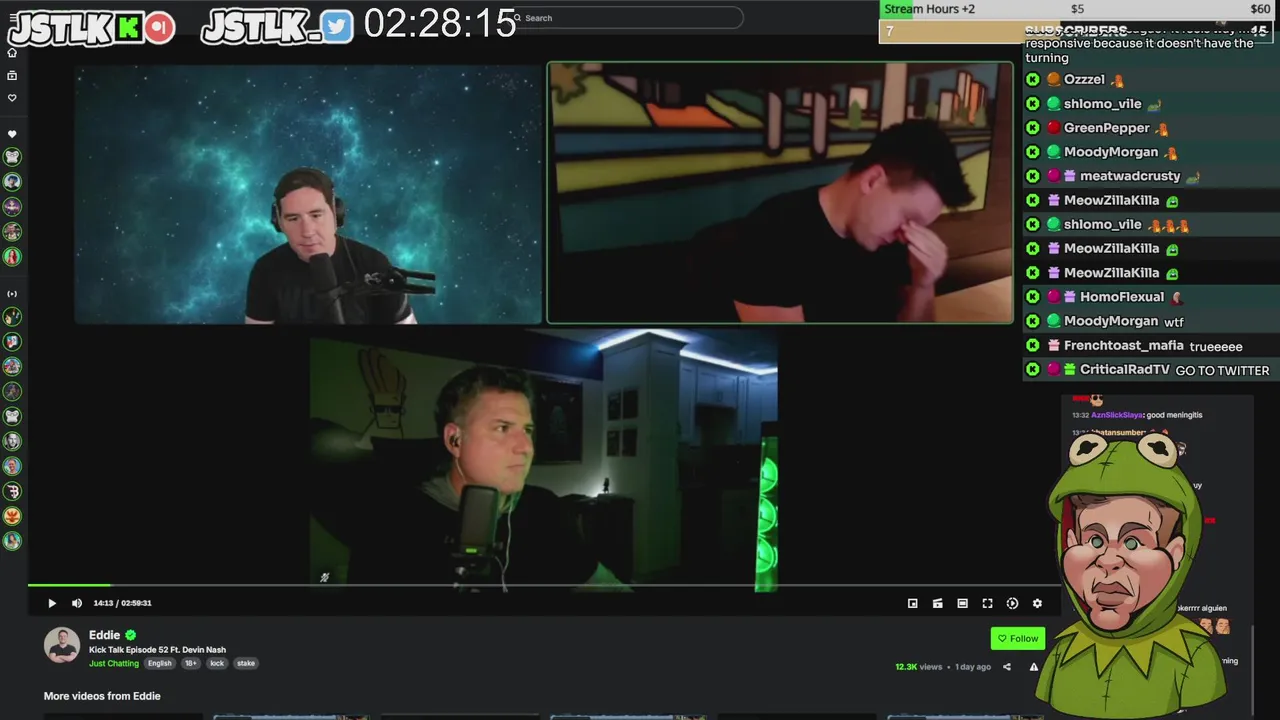
Task: Click the Kick icon beside HomoFlexual
Action: pyautogui.click(x=1033, y=297)
